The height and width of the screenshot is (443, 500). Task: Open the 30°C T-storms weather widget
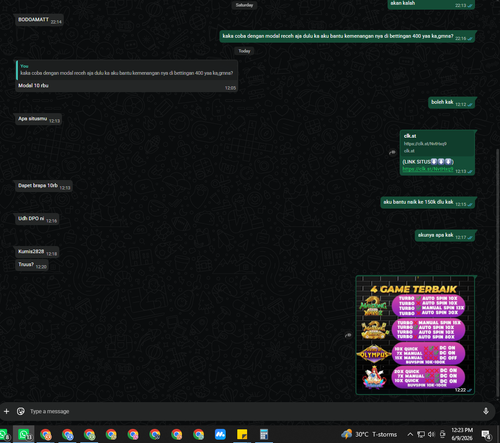[x=369, y=434]
